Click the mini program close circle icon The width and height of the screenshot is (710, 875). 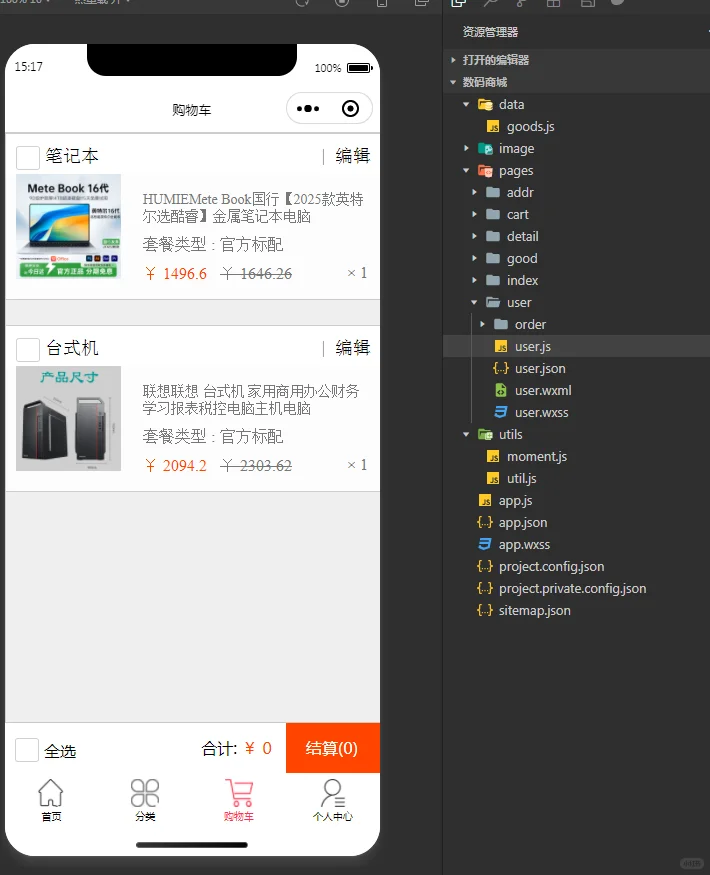[351, 108]
